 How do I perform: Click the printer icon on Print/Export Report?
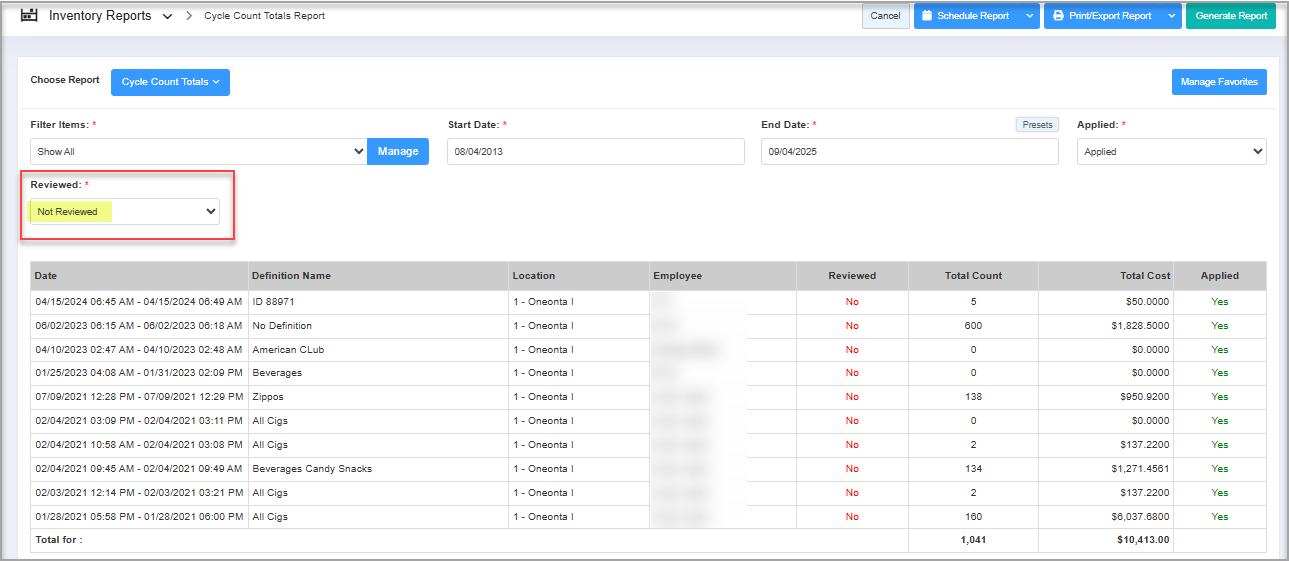point(1058,16)
